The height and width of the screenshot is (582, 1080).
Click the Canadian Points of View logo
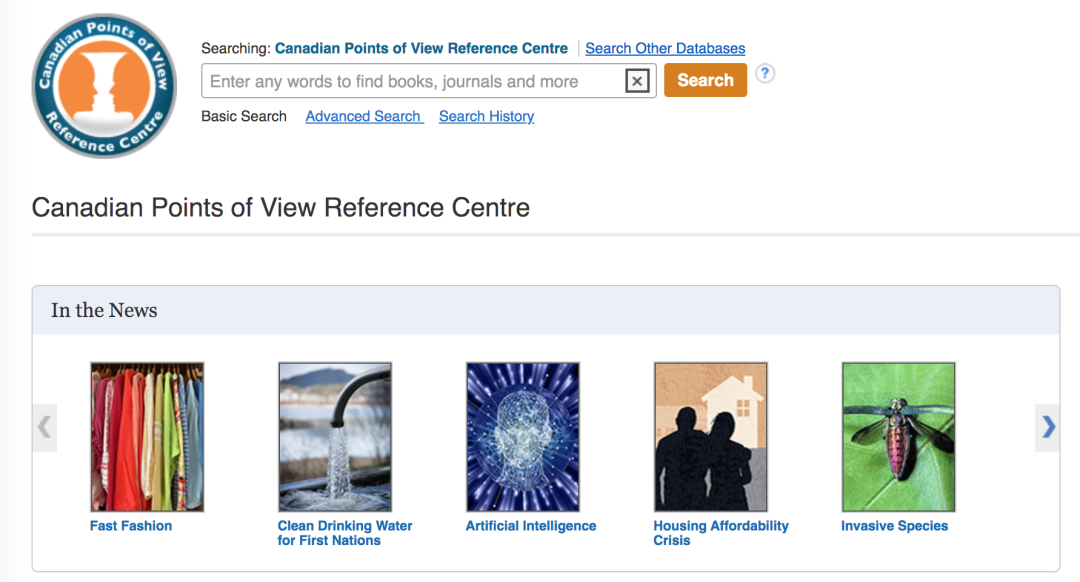[103, 86]
